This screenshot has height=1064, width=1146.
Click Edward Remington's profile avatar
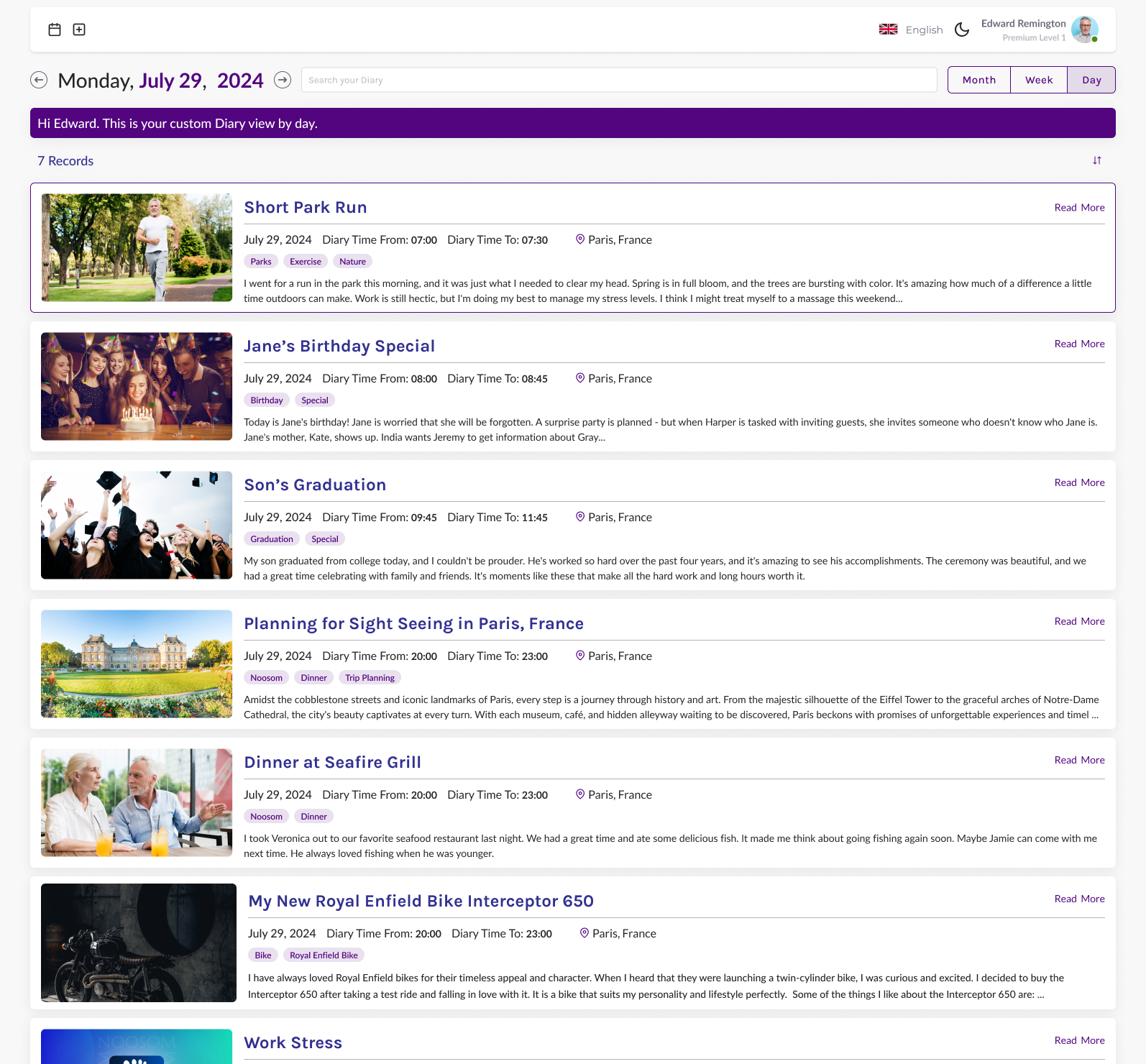coord(1084,29)
